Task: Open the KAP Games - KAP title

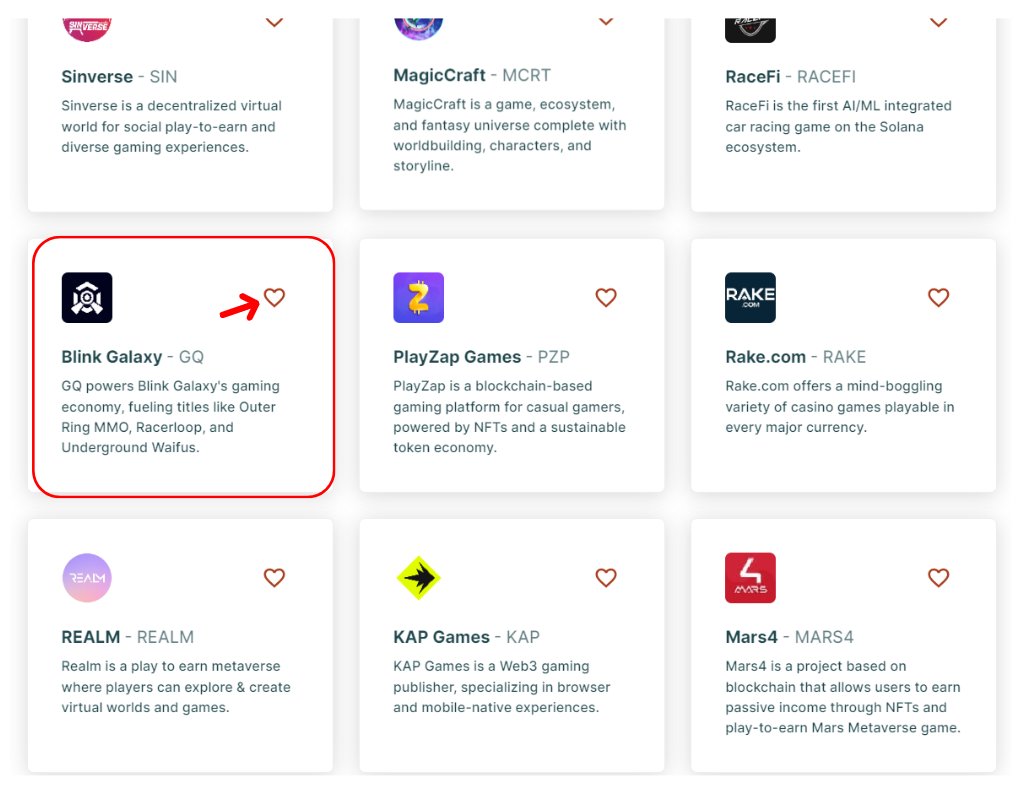Action: [x=466, y=637]
